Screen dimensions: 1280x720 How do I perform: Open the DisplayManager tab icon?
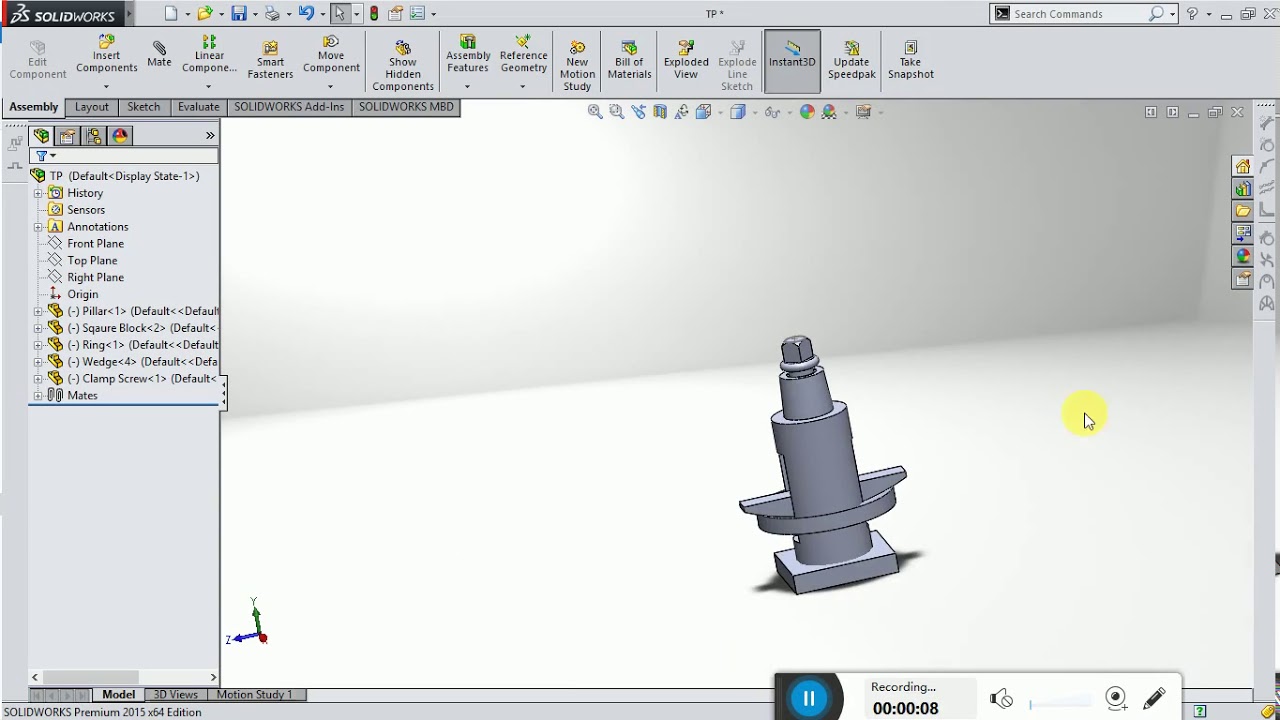(120, 136)
